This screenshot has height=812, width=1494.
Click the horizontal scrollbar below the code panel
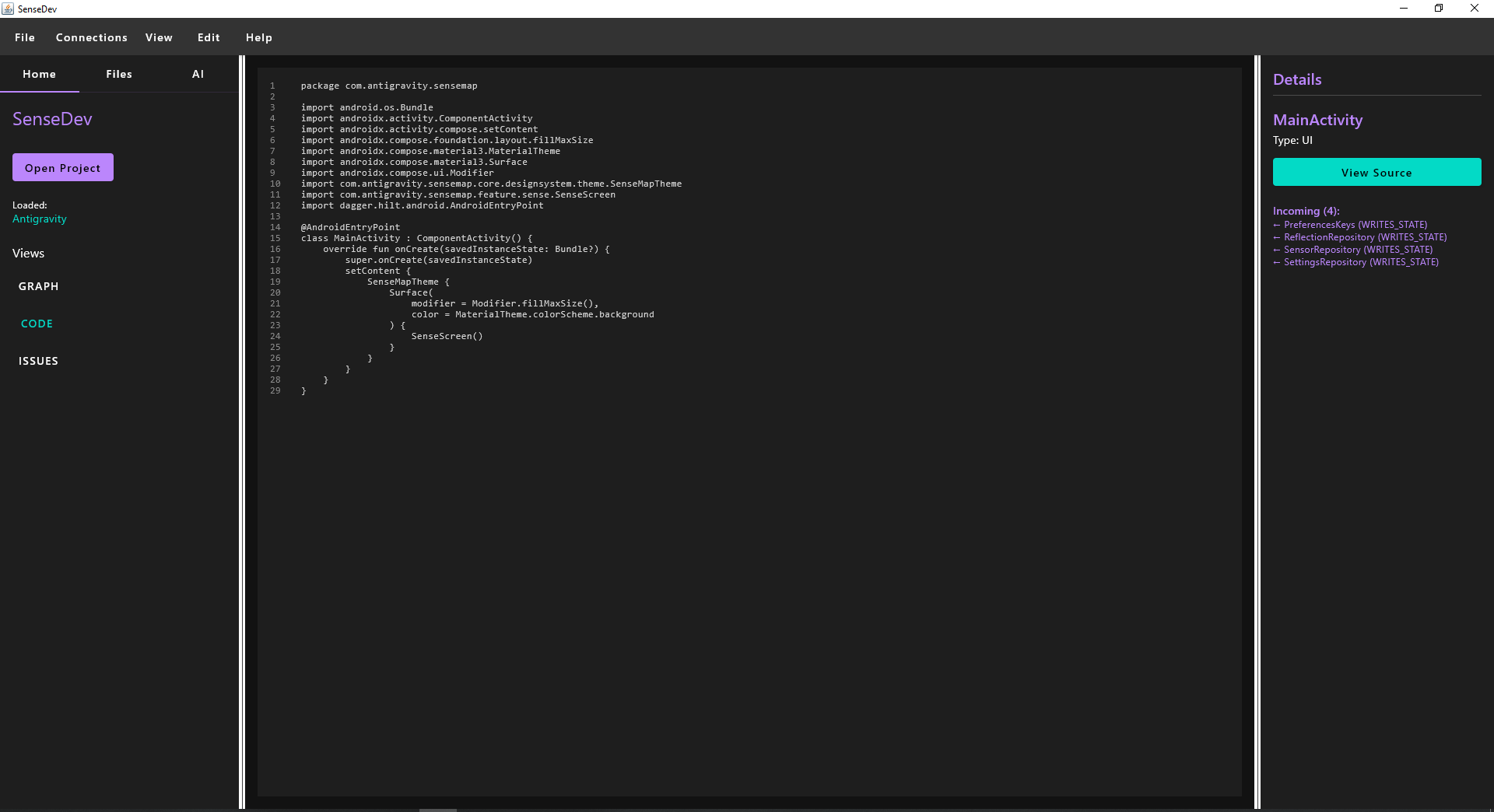click(x=437, y=809)
